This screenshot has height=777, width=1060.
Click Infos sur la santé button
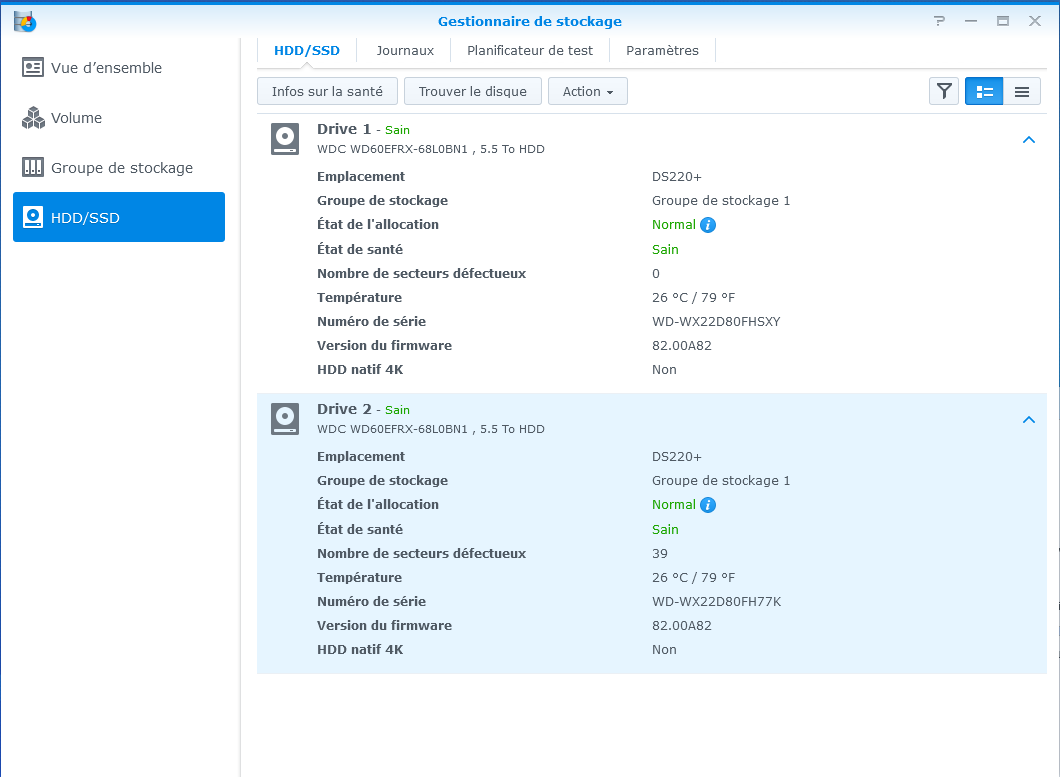click(327, 92)
